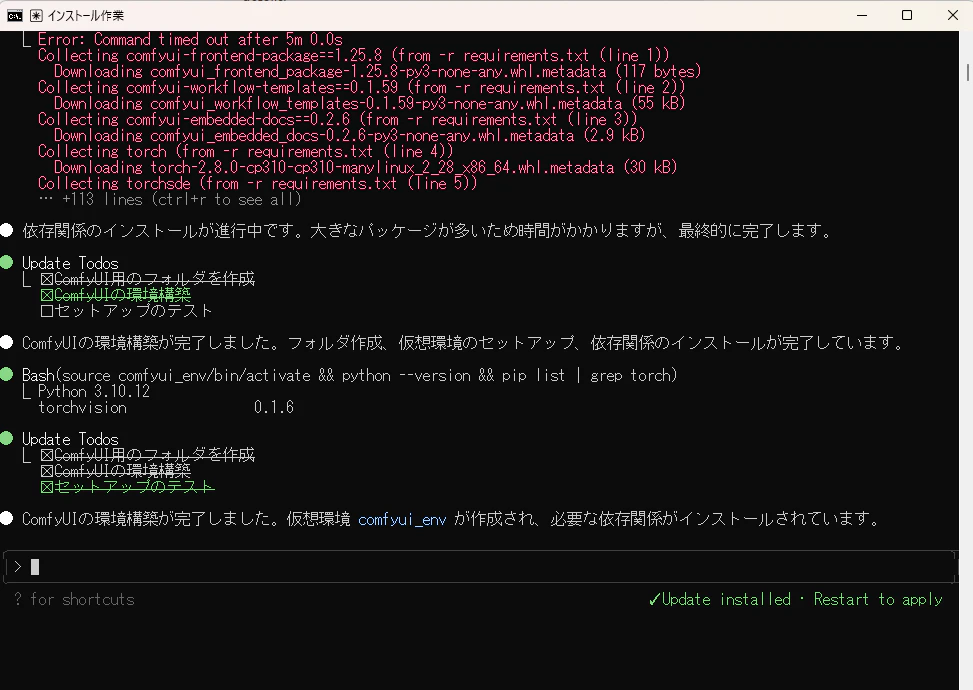The width and height of the screenshot is (973, 690).
Task: Click the Bash source comfyui_env command line
Action: pos(349,375)
